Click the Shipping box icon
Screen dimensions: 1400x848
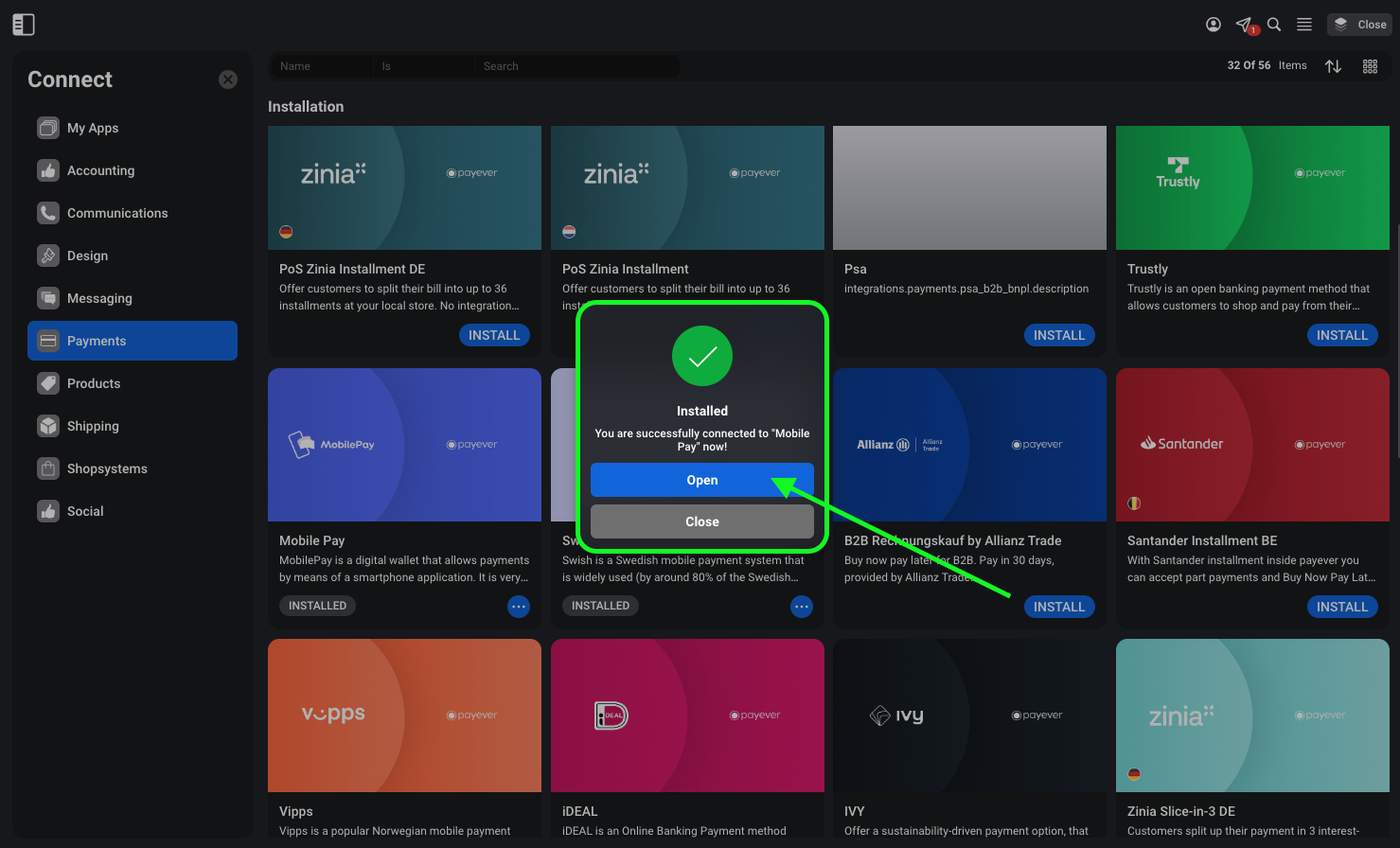pyautogui.click(x=48, y=426)
